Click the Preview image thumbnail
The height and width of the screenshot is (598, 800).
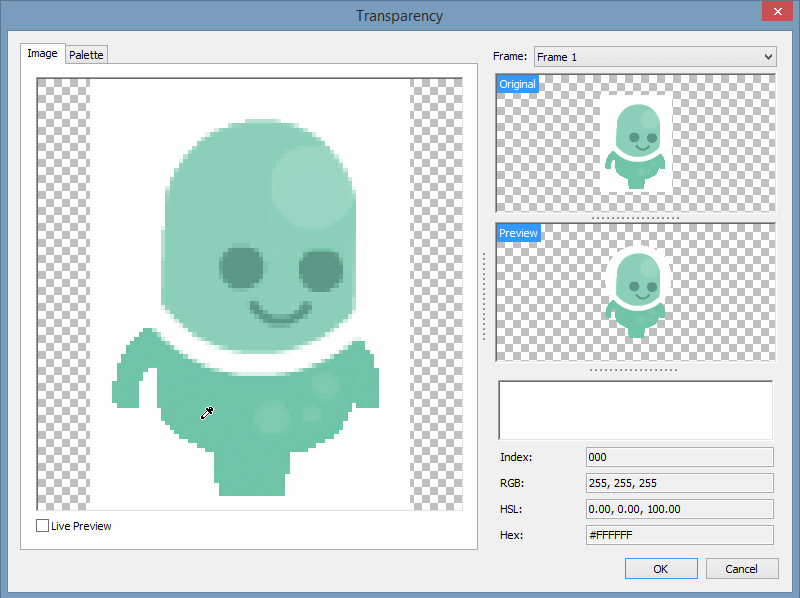pos(635,295)
